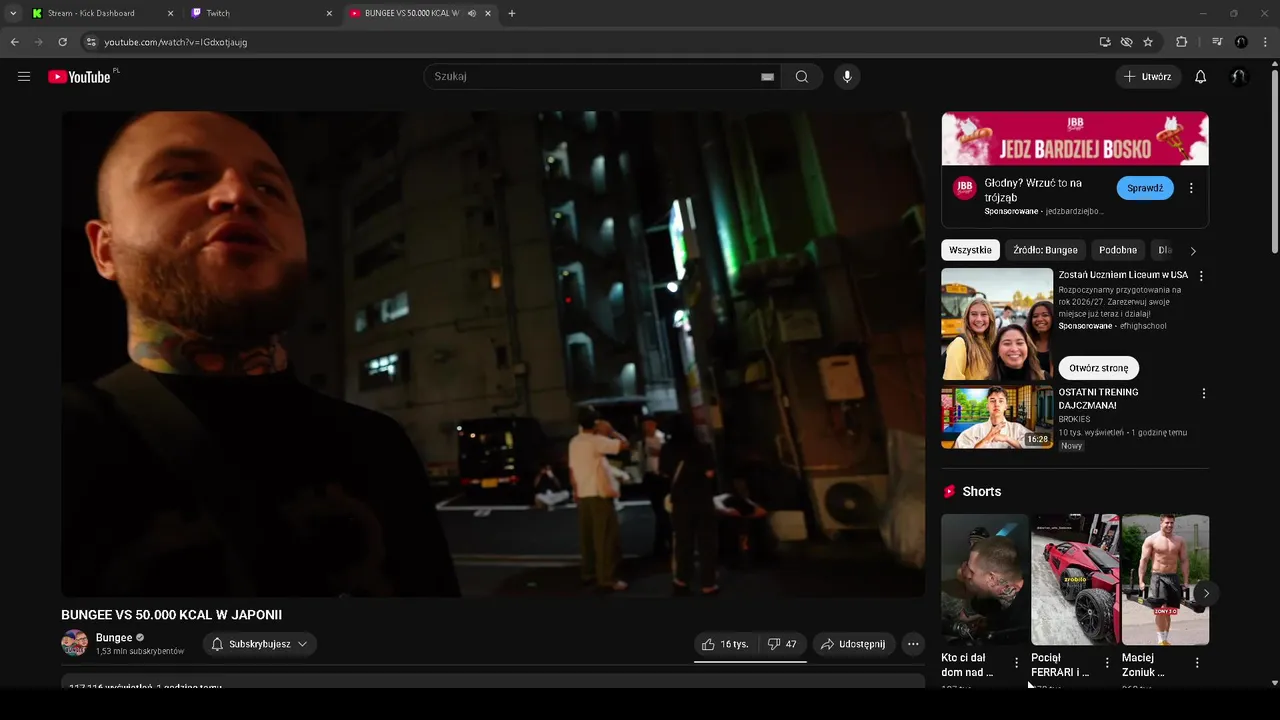
Task: Open options for Zostań Uczniem Liceum ad
Action: click(1201, 276)
